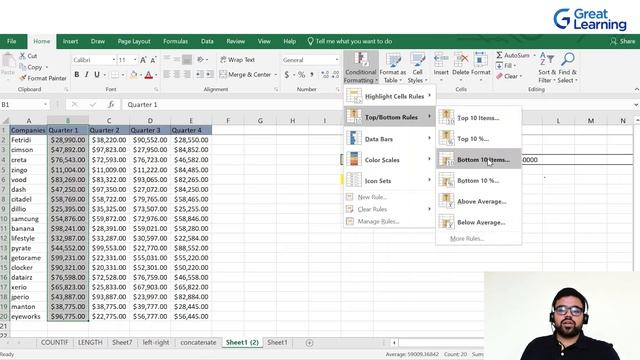640x360 pixels.
Task: Click the Copy icon
Action: (x=22, y=67)
